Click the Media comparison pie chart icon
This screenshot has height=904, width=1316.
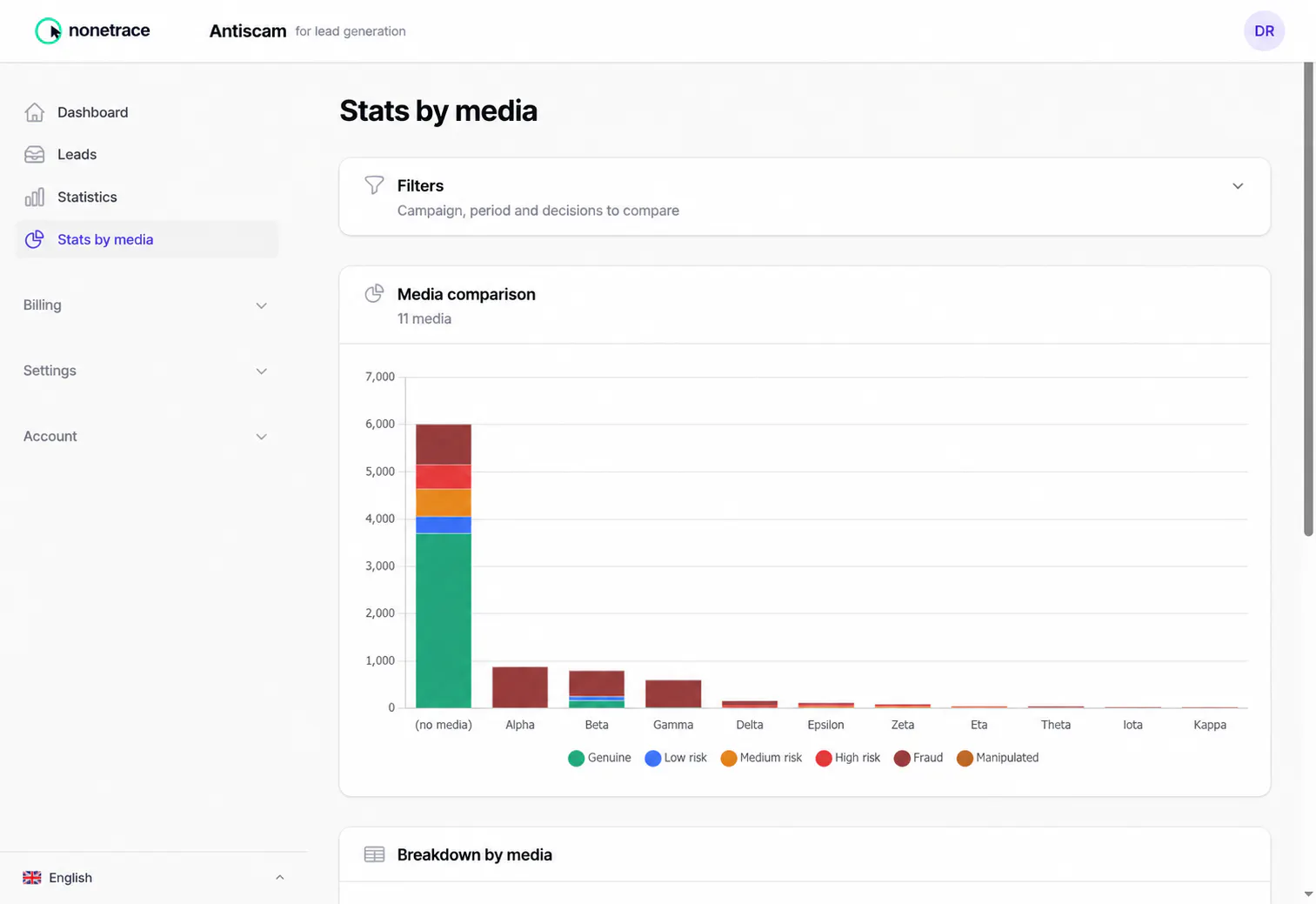(374, 293)
